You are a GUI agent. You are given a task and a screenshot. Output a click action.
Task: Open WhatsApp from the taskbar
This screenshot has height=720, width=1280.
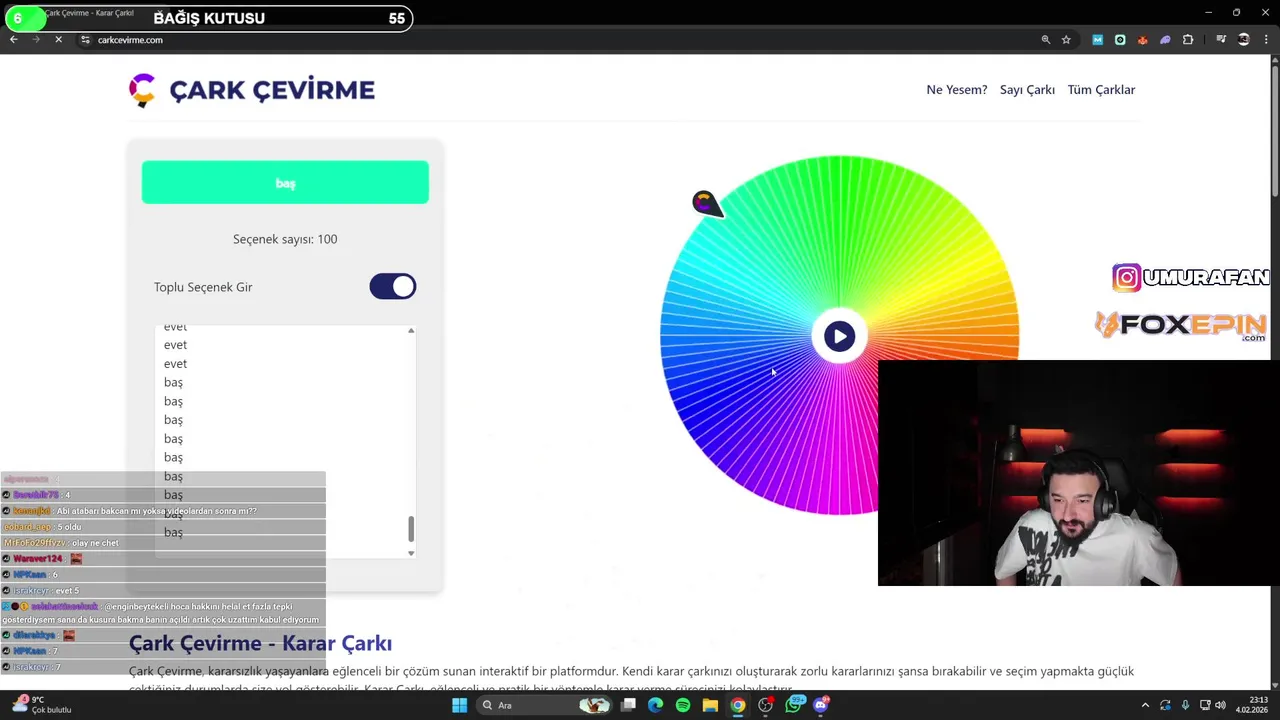(794, 705)
